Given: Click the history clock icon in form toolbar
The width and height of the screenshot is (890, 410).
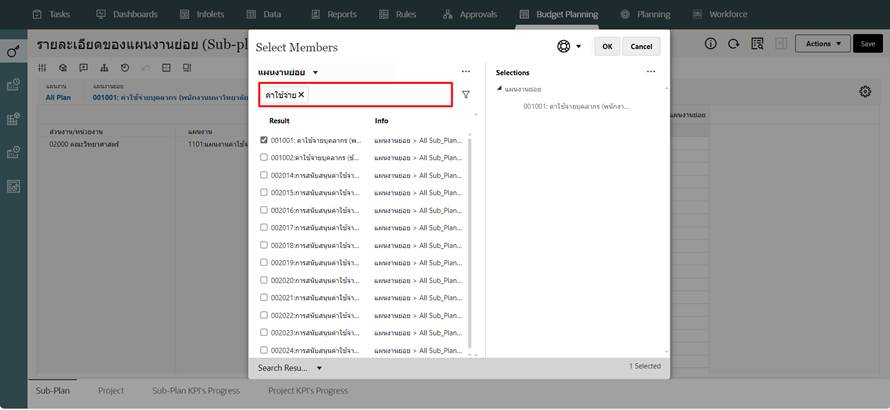Looking at the screenshot, I should 125,68.
